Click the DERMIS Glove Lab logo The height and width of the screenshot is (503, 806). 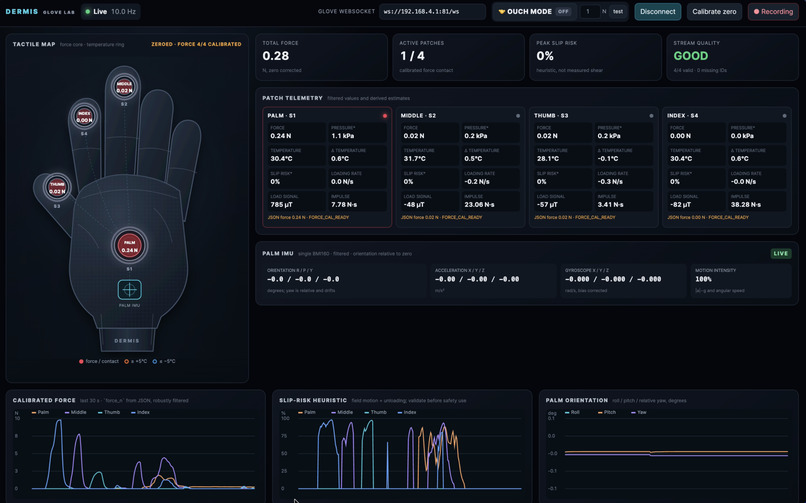click(40, 11)
